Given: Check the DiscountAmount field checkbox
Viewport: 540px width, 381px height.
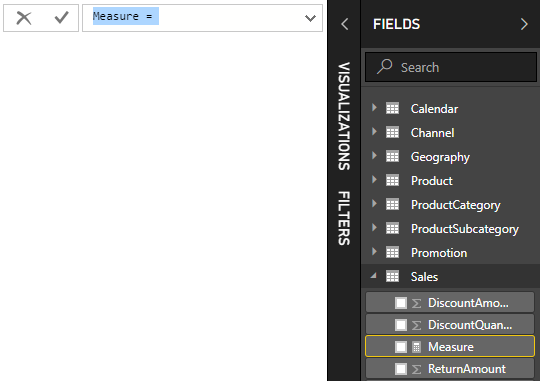Looking at the screenshot, I should pyautogui.click(x=401, y=303).
